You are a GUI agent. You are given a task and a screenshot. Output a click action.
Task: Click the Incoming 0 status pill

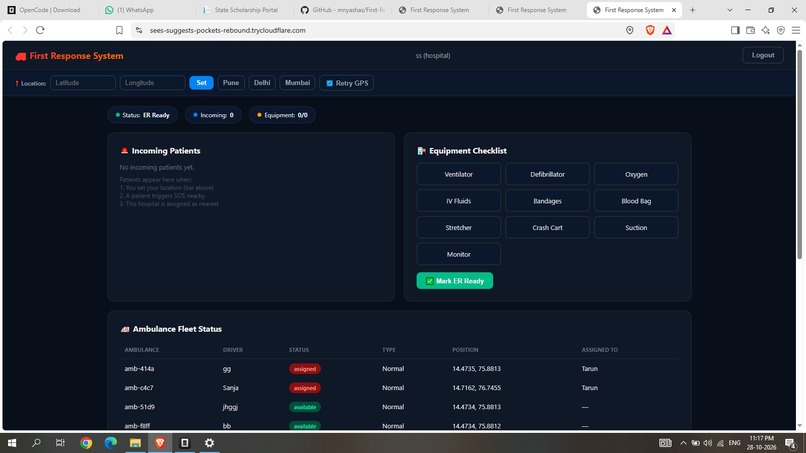(213, 115)
